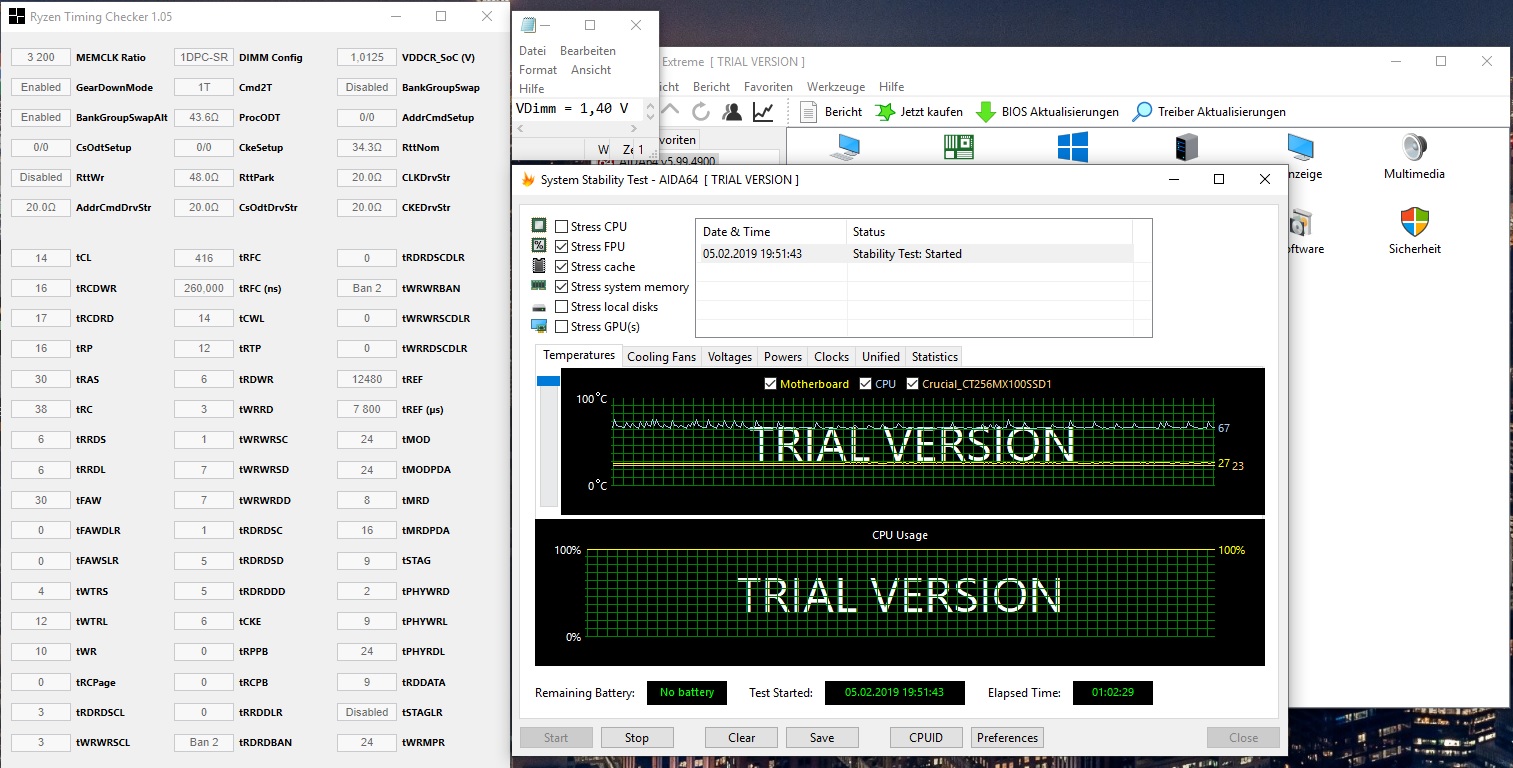Click the Treiber Aktualisierungen magnifier icon

pos(1142,111)
